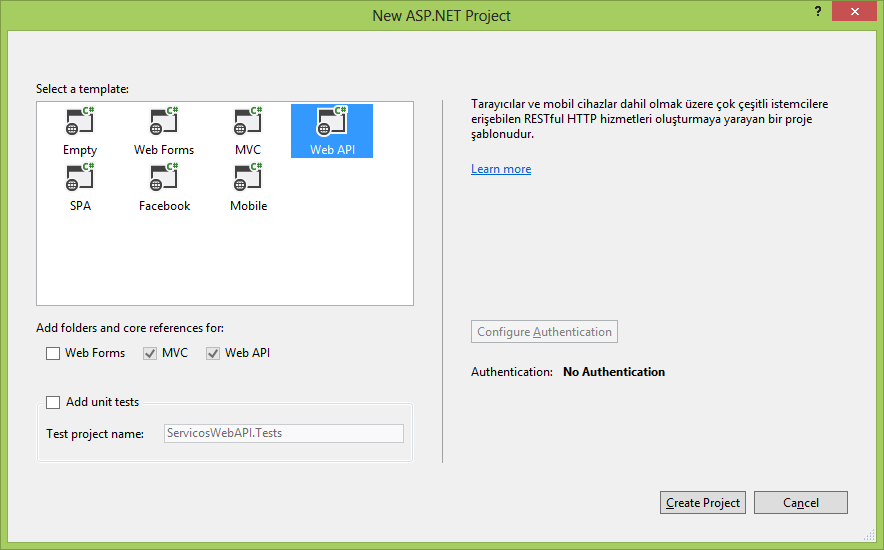Enable the Web Forms references checkbox
Screen dimensions: 884x550
(x=53, y=353)
